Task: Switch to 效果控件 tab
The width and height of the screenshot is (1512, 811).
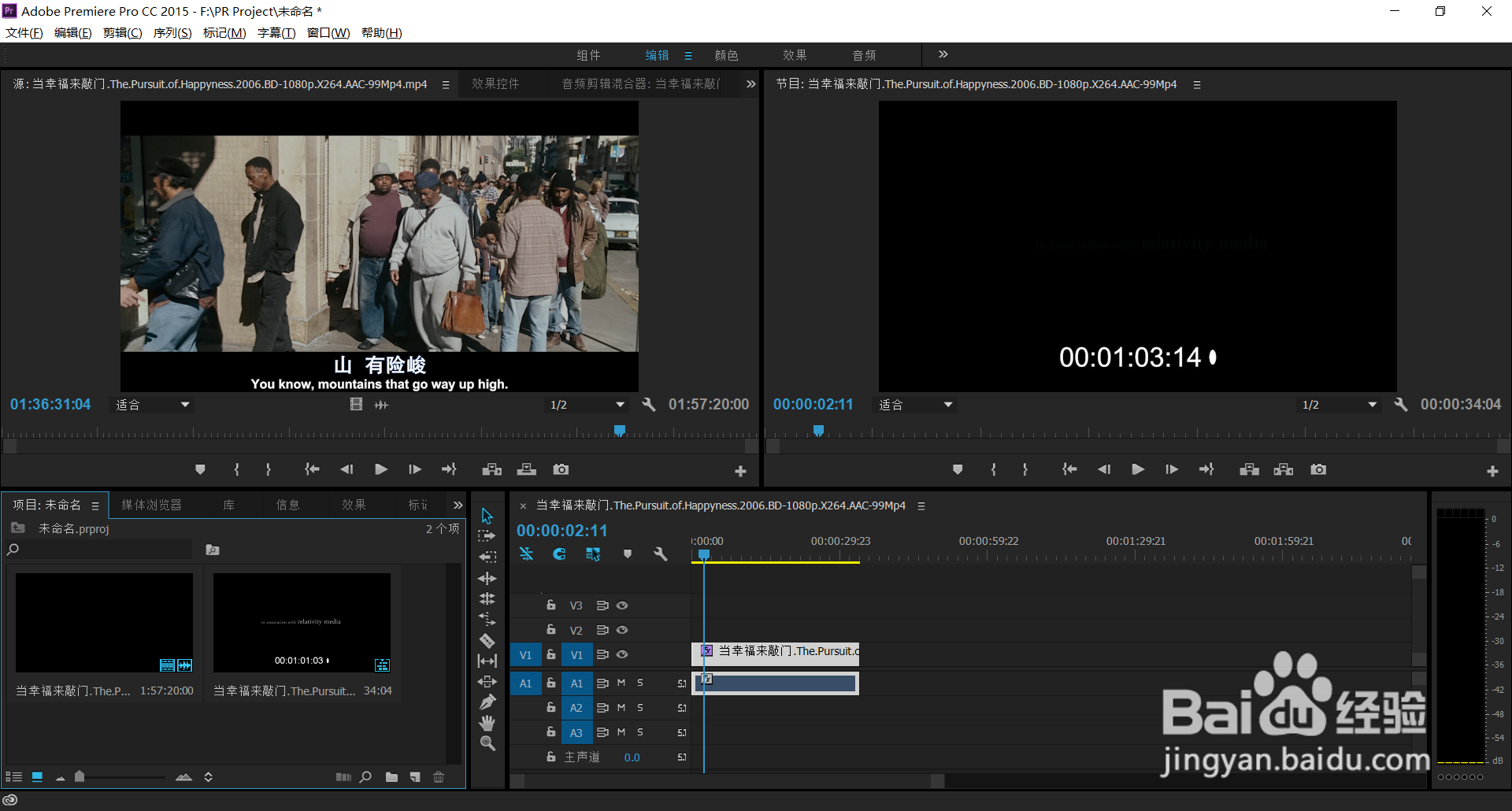Action: 495,83
